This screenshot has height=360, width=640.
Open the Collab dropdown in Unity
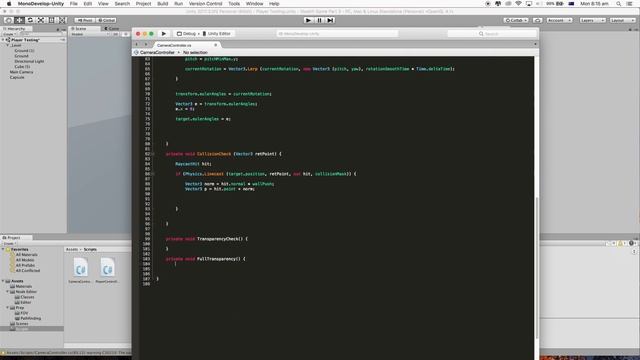(x=516, y=20)
